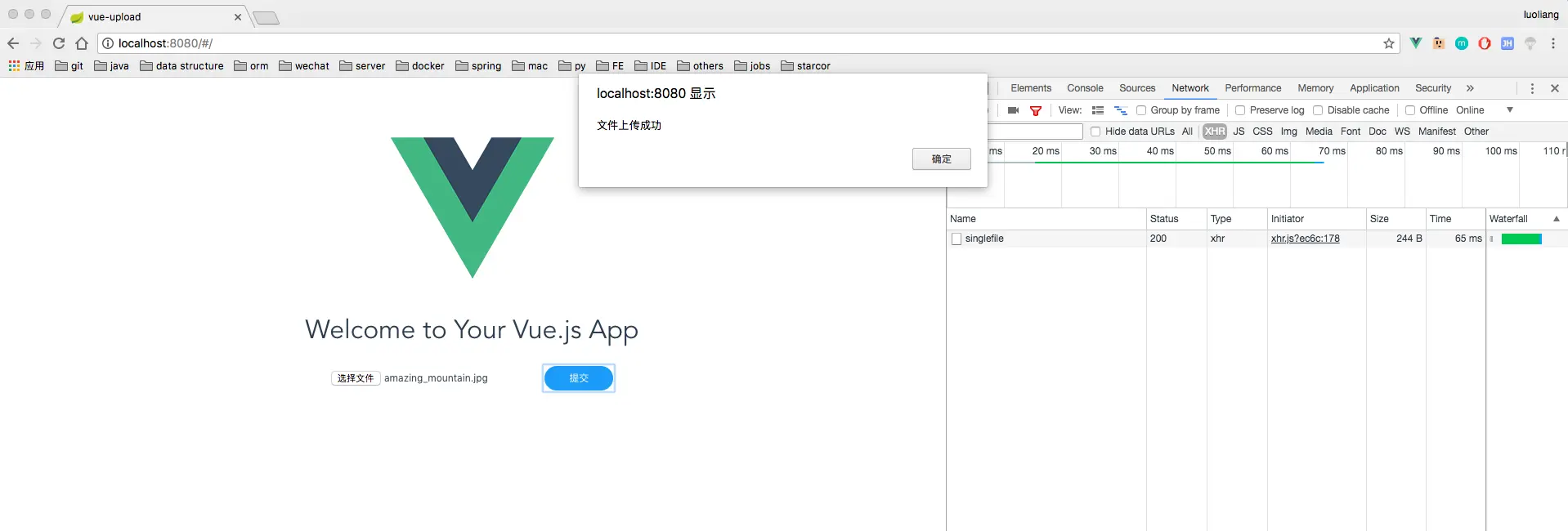Viewport: 1568px width, 531px height.
Task: Click the green singlefile waterfall bar
Action: point(1521,239)
